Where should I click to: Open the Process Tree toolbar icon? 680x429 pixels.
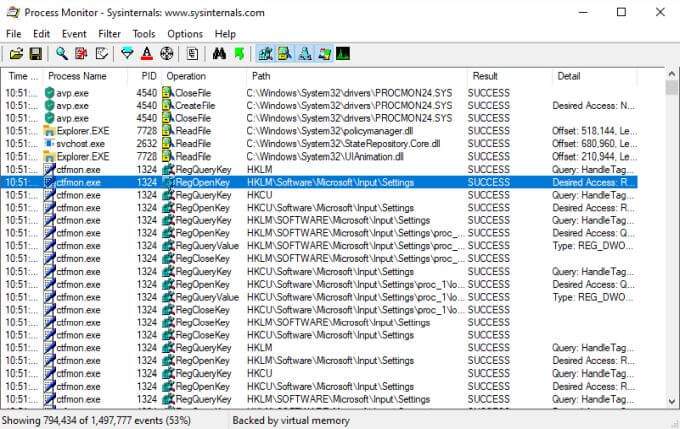pyautogui.click(x=193, y=54)
